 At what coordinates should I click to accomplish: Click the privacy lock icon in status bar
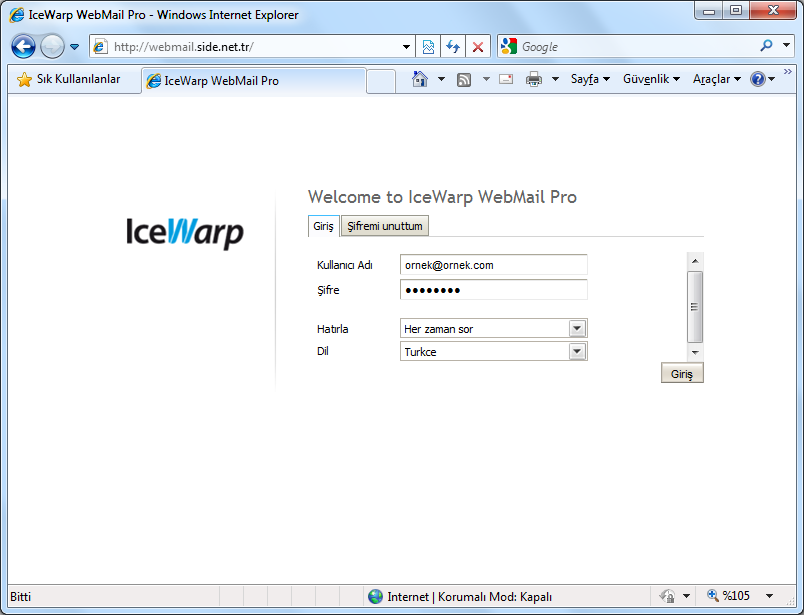click(x=667, y=596)
